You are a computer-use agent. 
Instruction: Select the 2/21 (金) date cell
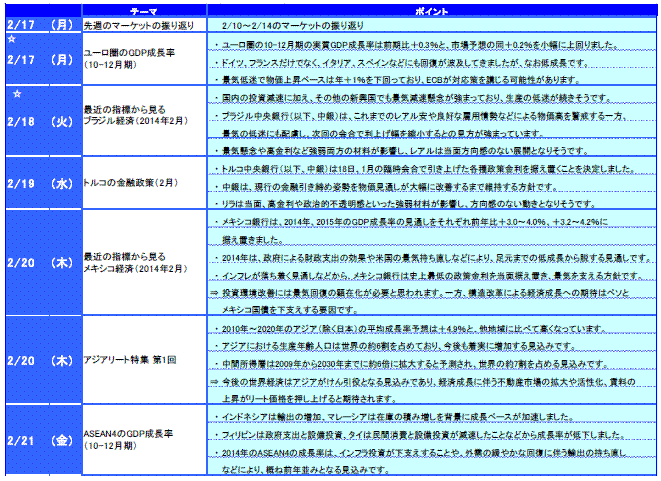click(40, 439)
